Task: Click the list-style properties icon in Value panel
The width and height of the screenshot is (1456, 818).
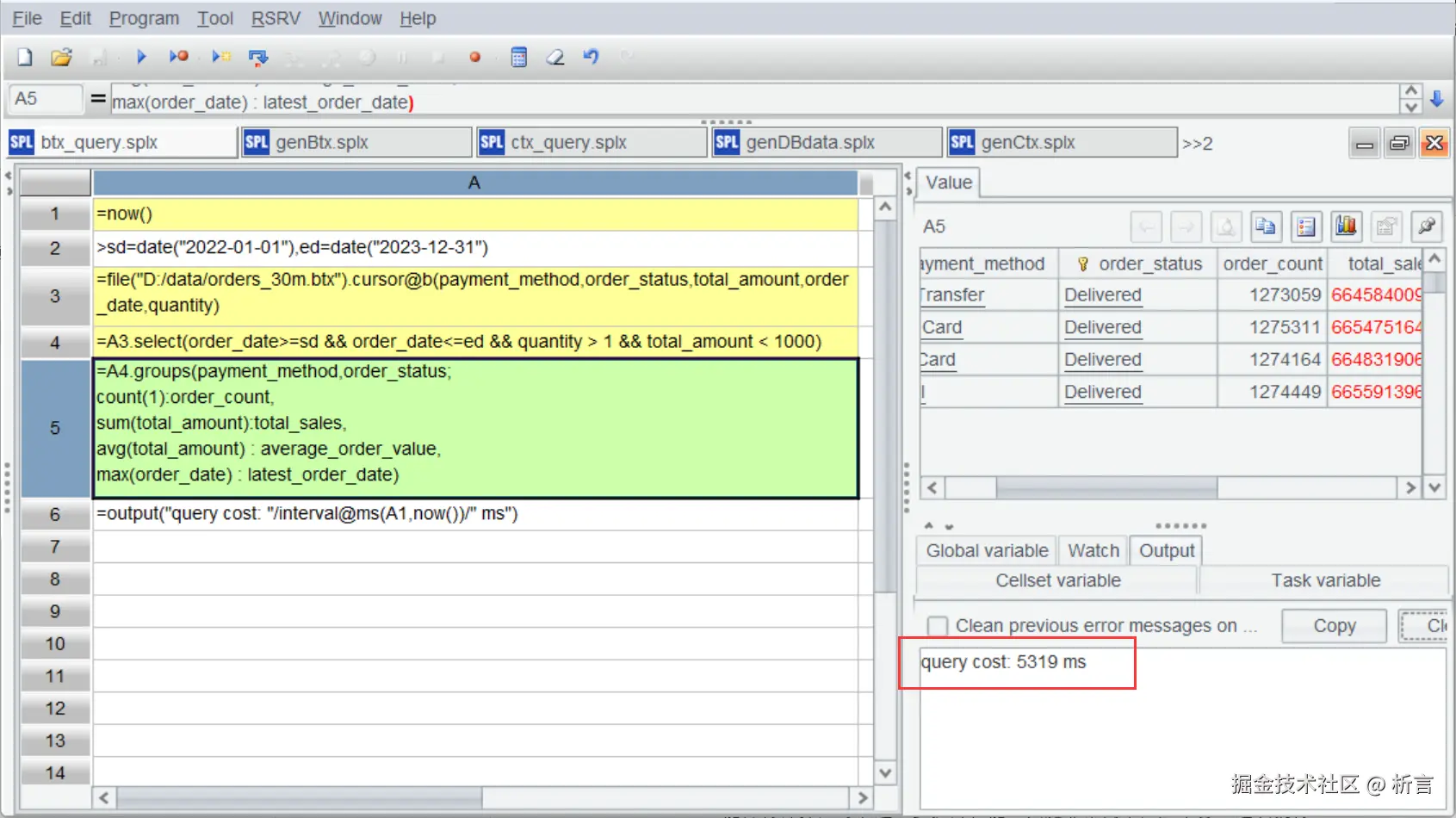Action: (1306, 226)
